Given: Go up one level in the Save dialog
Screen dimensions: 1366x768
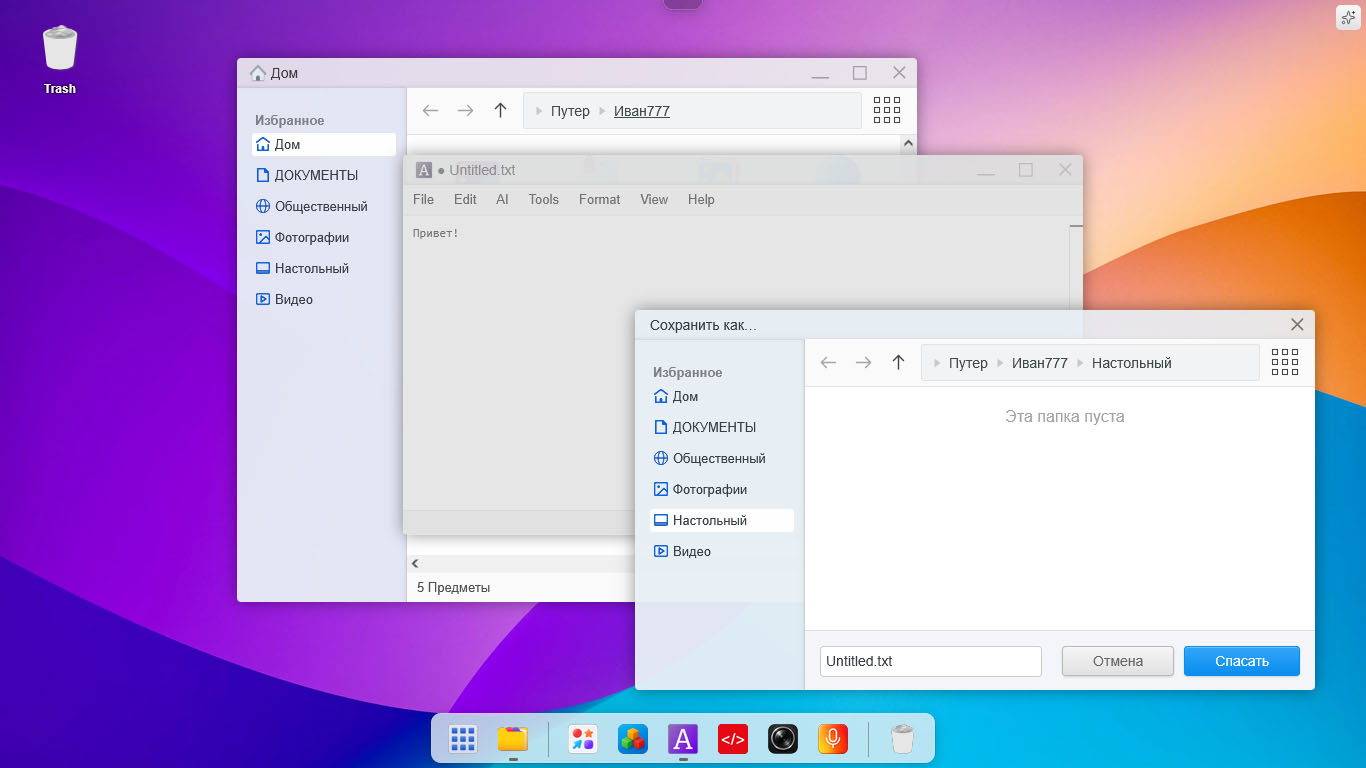Looking at the screenshot, I should (898, 363).
